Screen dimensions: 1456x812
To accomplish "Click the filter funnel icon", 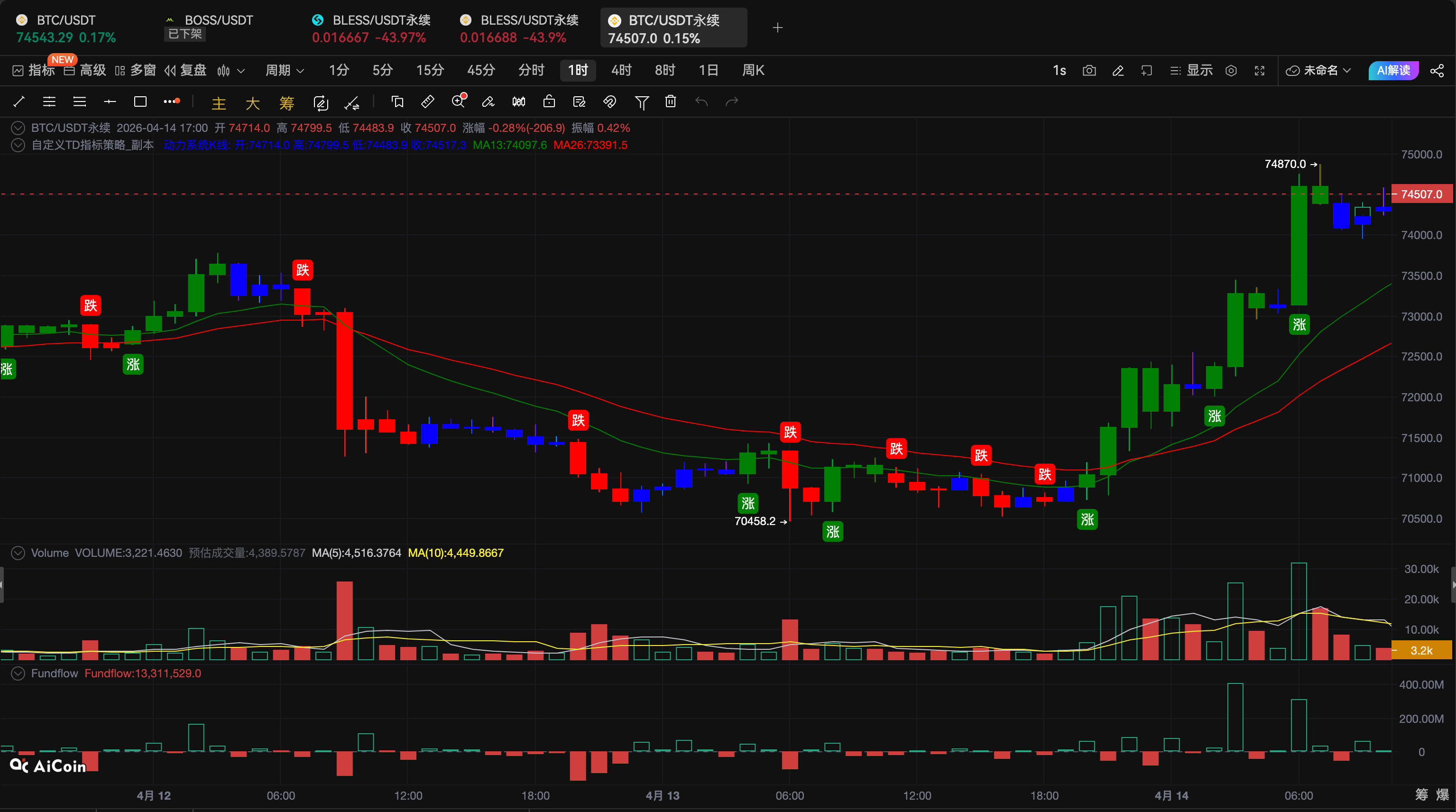I will coord(641,102).
